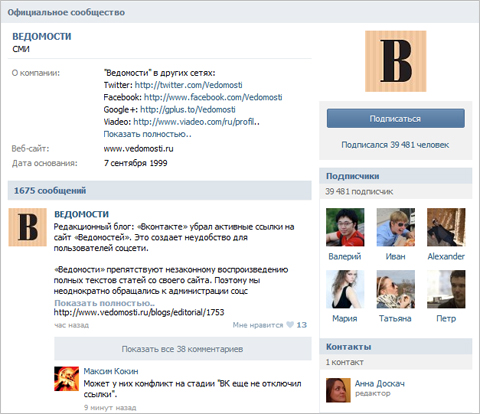480x414 pixels.
Task: Click the Иван name link
Action: pos(396,256)
